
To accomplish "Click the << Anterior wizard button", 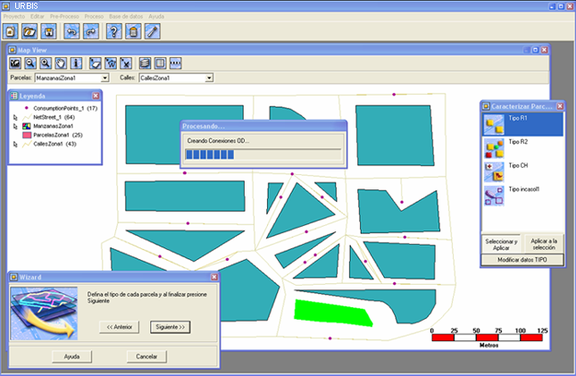I will pos(119,327).
